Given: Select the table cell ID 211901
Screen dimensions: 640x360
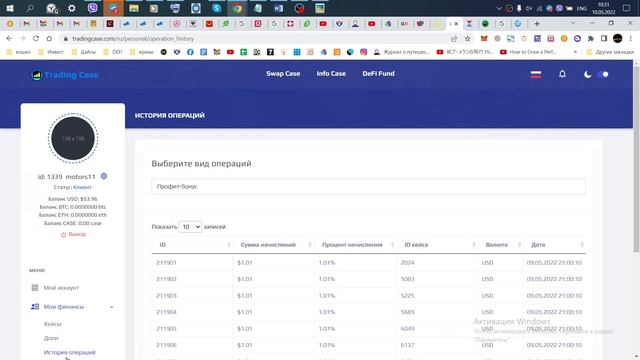Looking at the screenshot, I should [166, 263].
